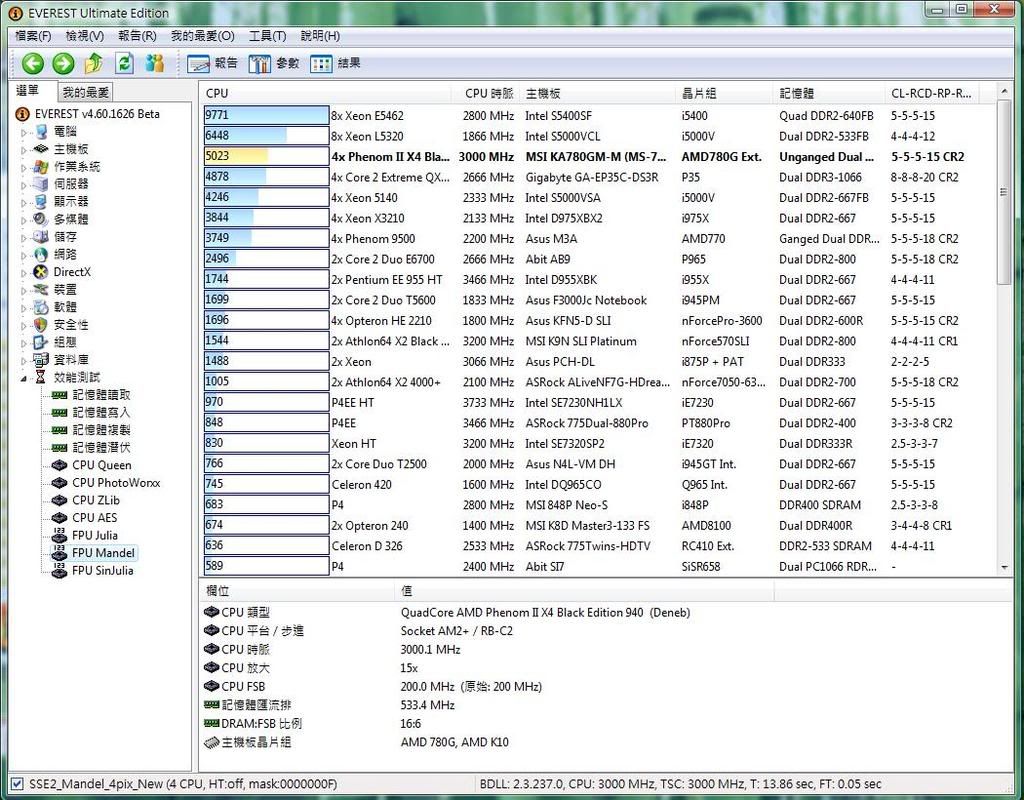Viewport: 1024px width, 800px height.
Task: Select the 作業系統 operating system icon
Action: pyautogui.click(x=41, y=167)
